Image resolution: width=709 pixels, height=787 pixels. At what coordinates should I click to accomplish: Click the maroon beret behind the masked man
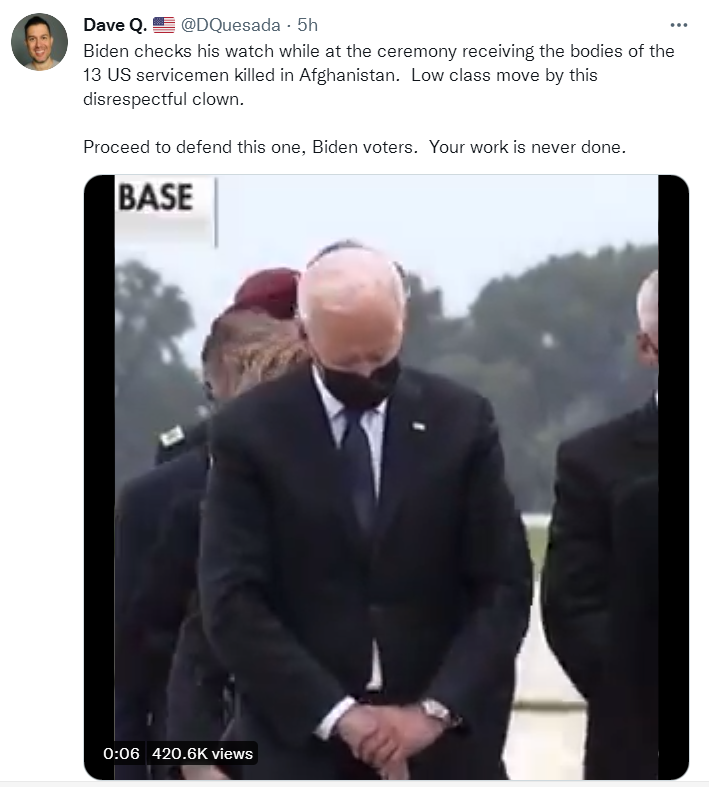point(267,294)
